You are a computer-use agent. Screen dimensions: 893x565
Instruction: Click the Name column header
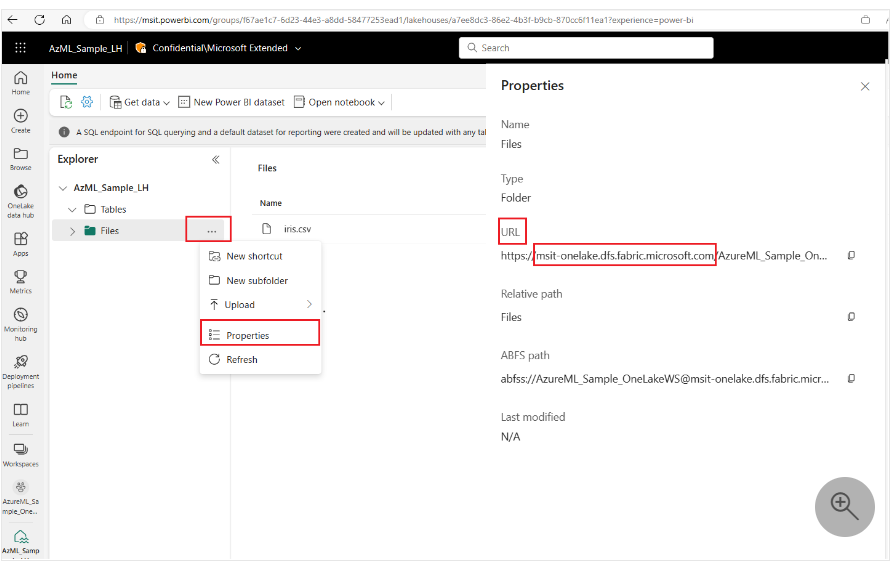point(271,203)
